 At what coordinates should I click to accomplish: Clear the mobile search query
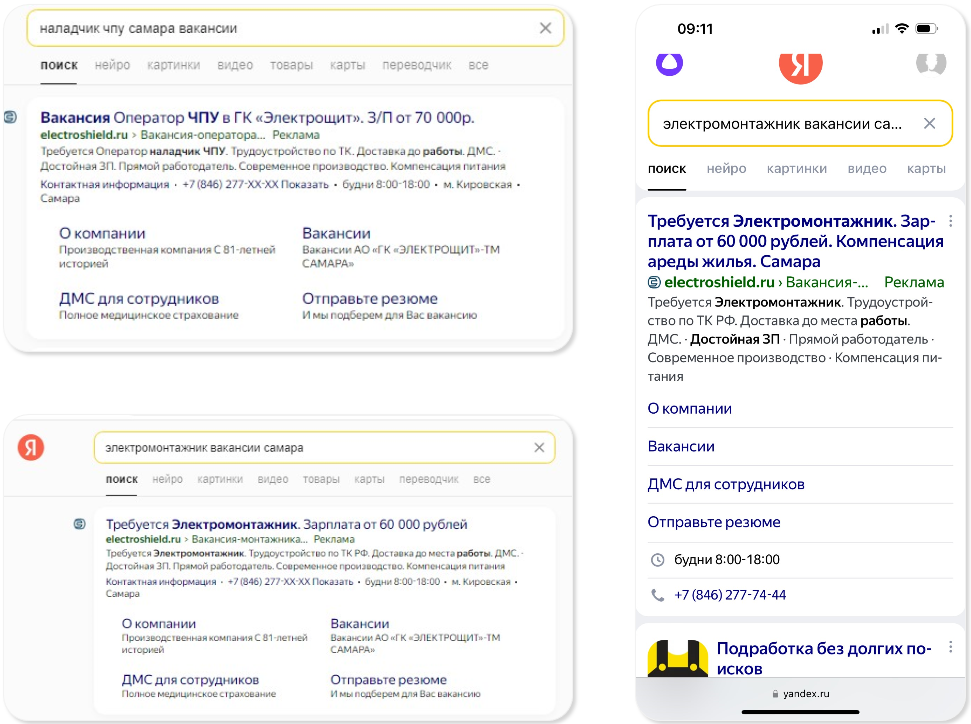(x=930, y=123)
